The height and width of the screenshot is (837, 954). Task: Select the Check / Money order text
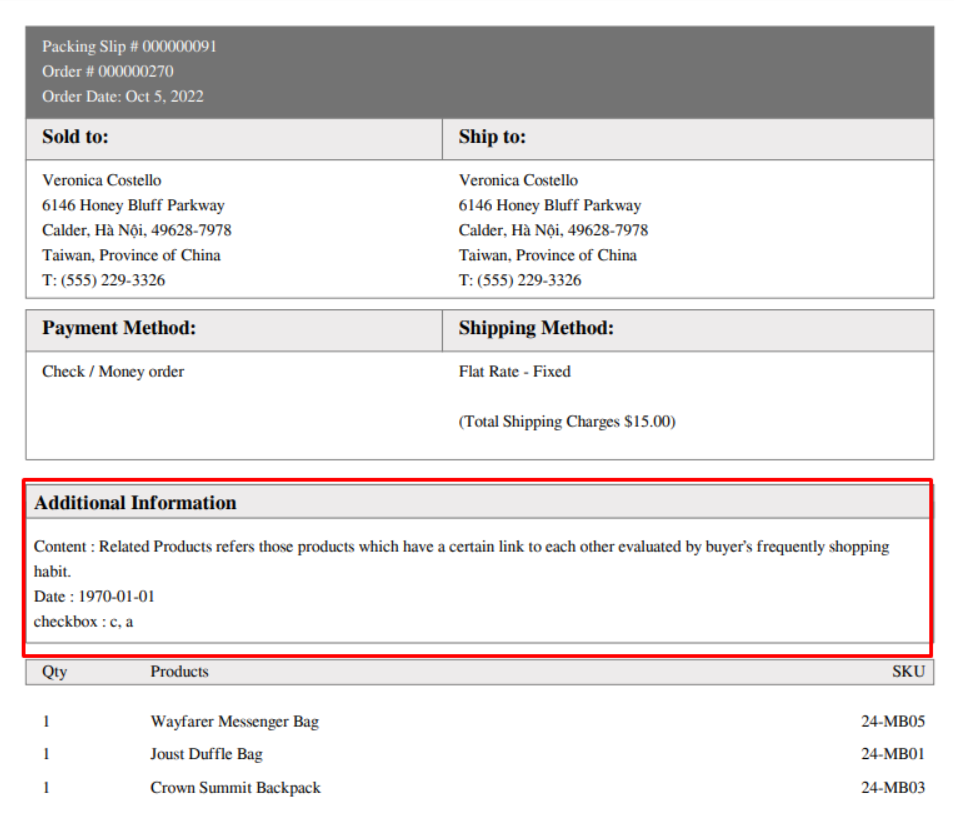113,371
